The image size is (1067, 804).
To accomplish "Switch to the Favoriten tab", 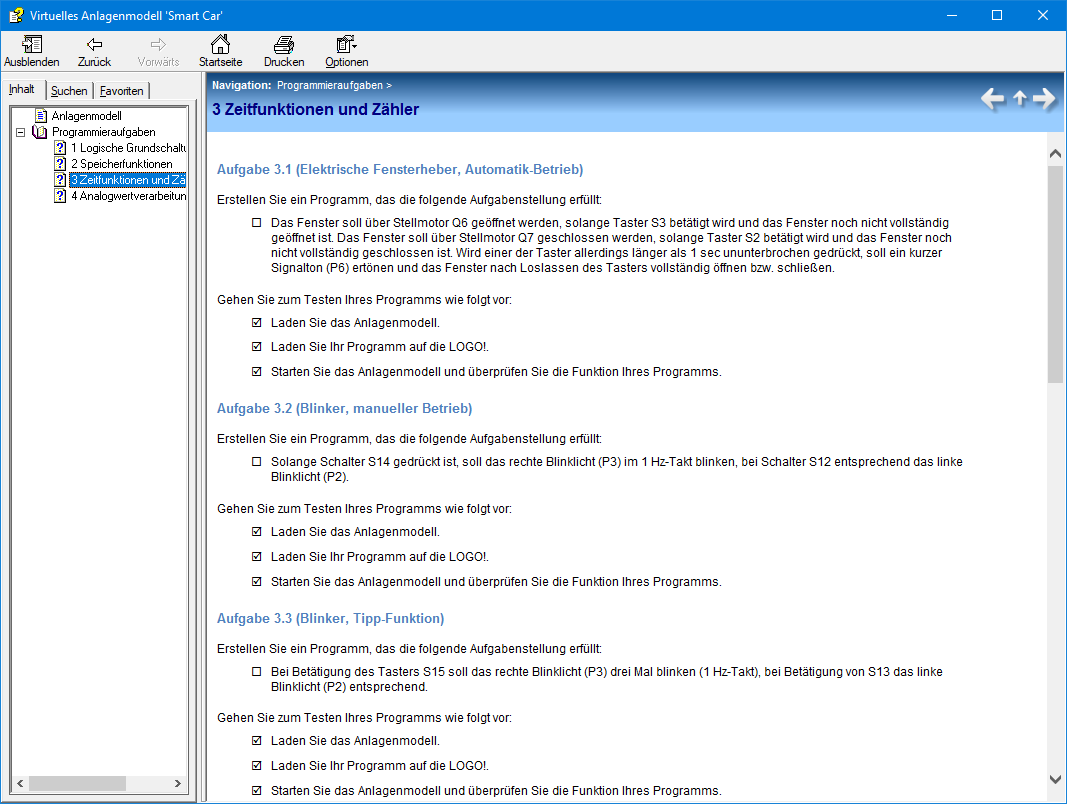I will click(x=122, y=90).
